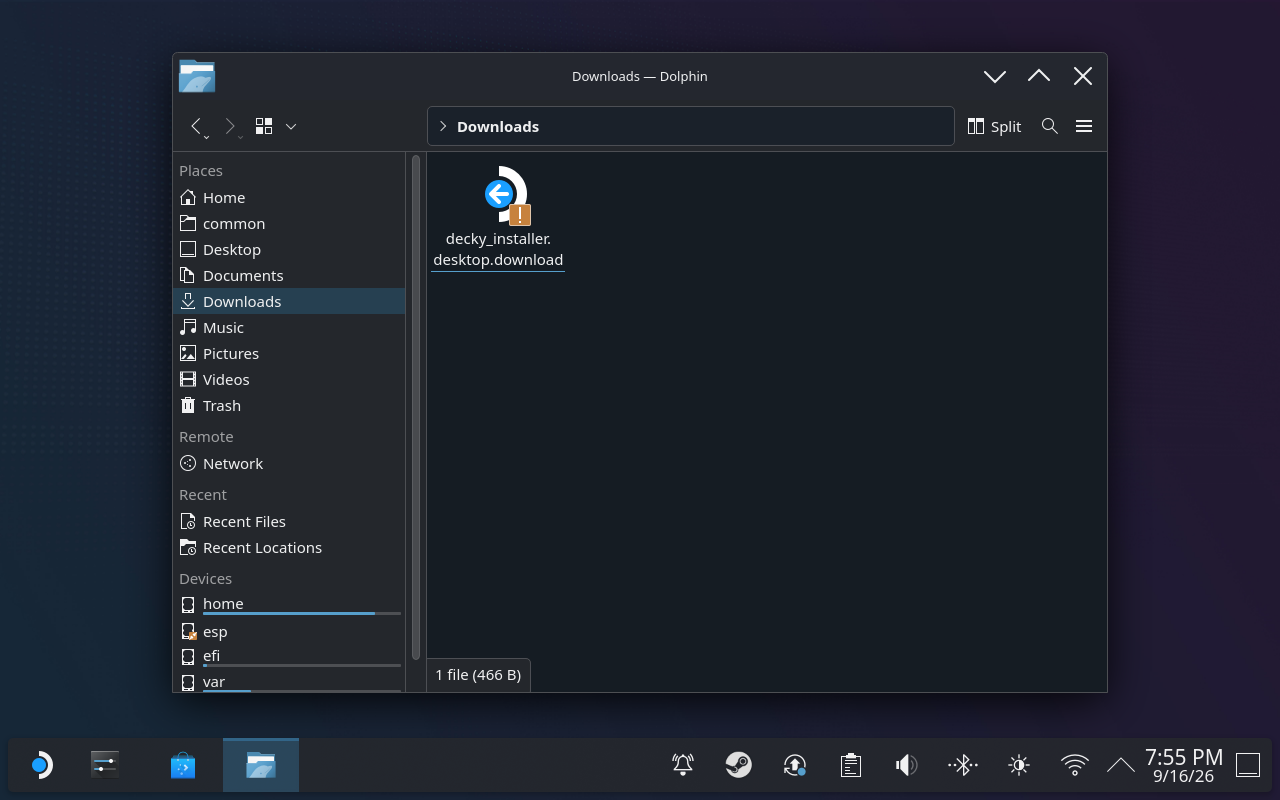The image size is (1280, 800).
Task: Click Show Desktop button
Action: [1248, 766]
